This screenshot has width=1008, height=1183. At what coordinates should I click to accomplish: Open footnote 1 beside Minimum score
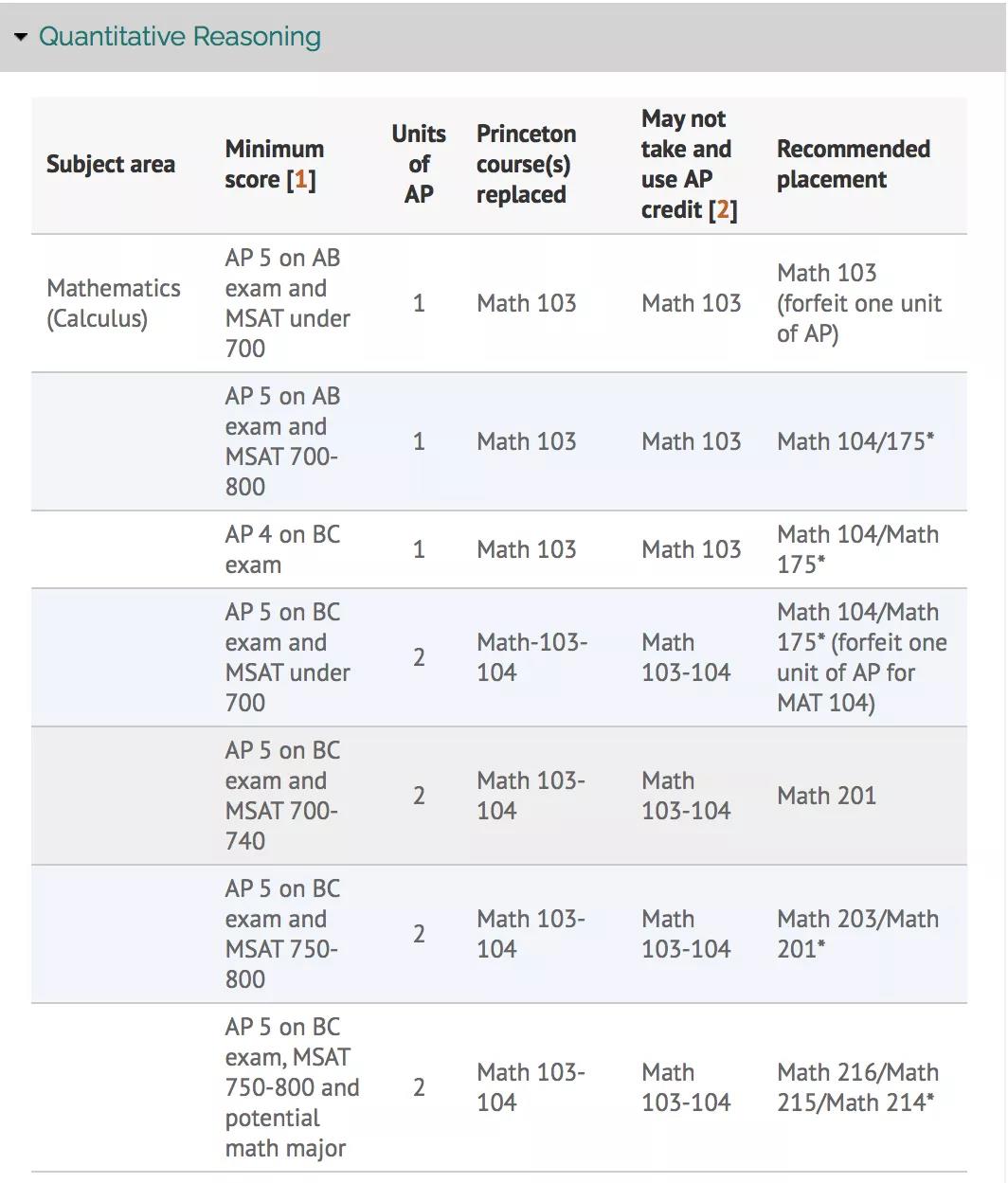pyautogui.click(x=301, y=180)
